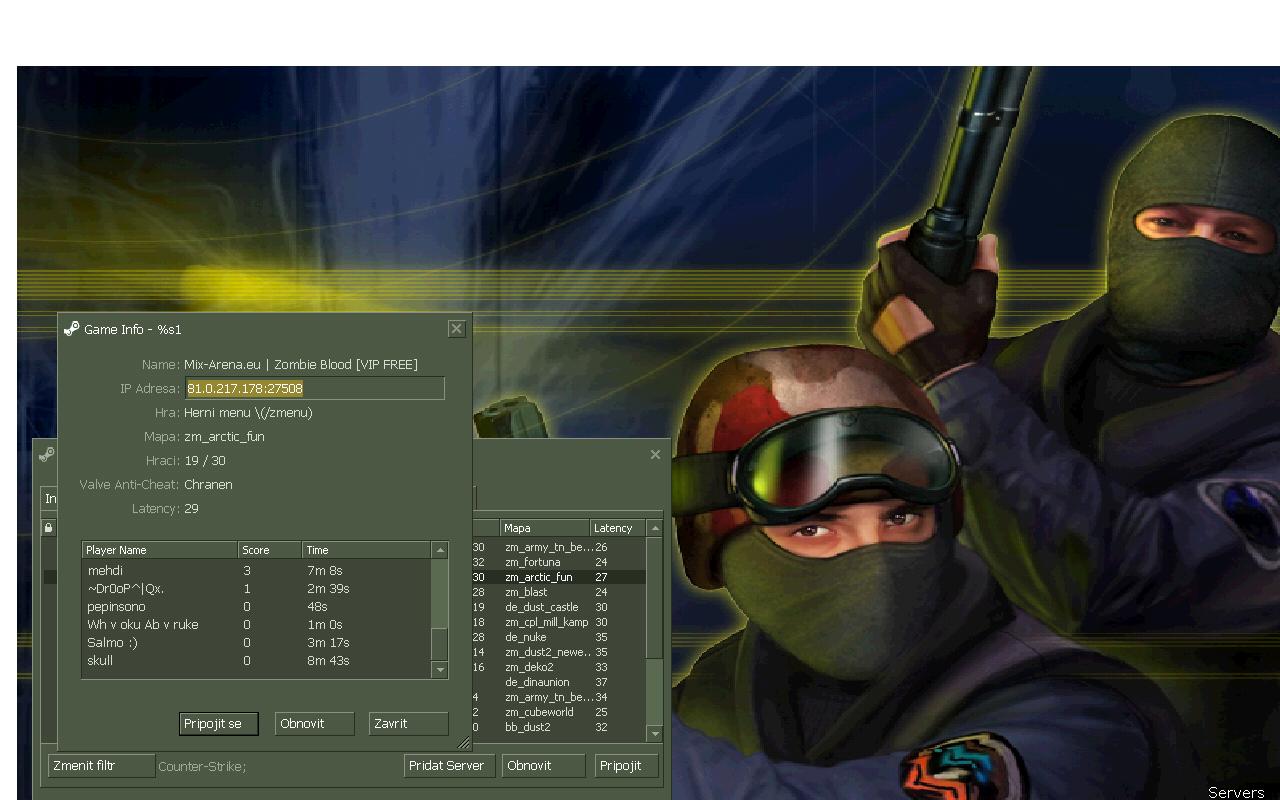Image resolution: width=1280 pixels, height=800 pixels.
Task: Click the Latency value 29 in Game Info
Action: click(x=191, y=508)
